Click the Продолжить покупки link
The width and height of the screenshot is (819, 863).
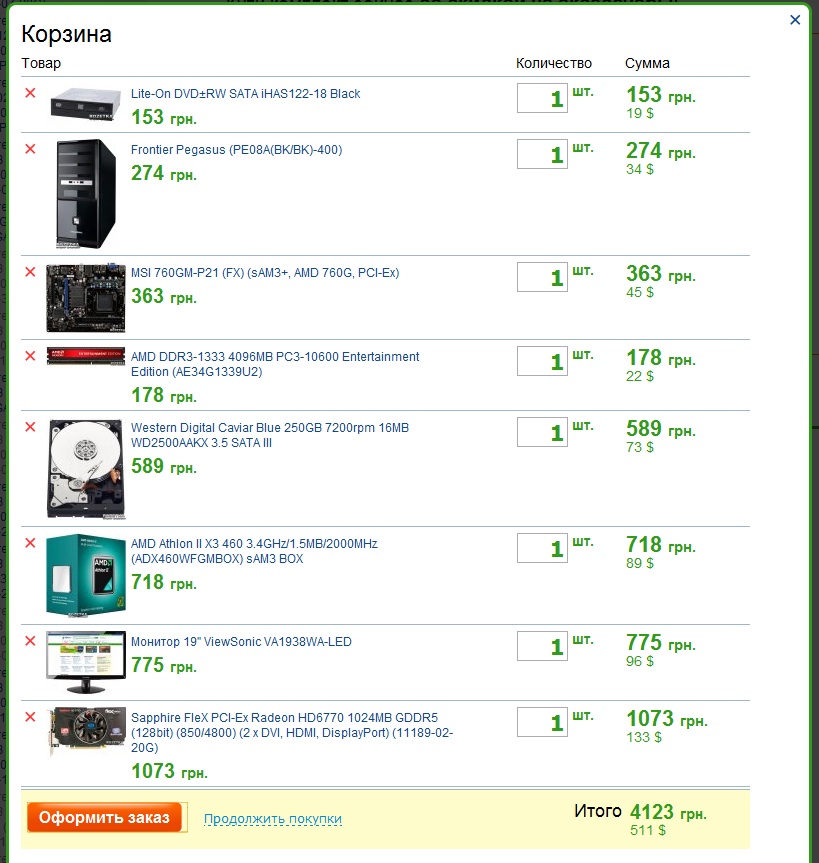pyautogui.click(x=273, y=819)
